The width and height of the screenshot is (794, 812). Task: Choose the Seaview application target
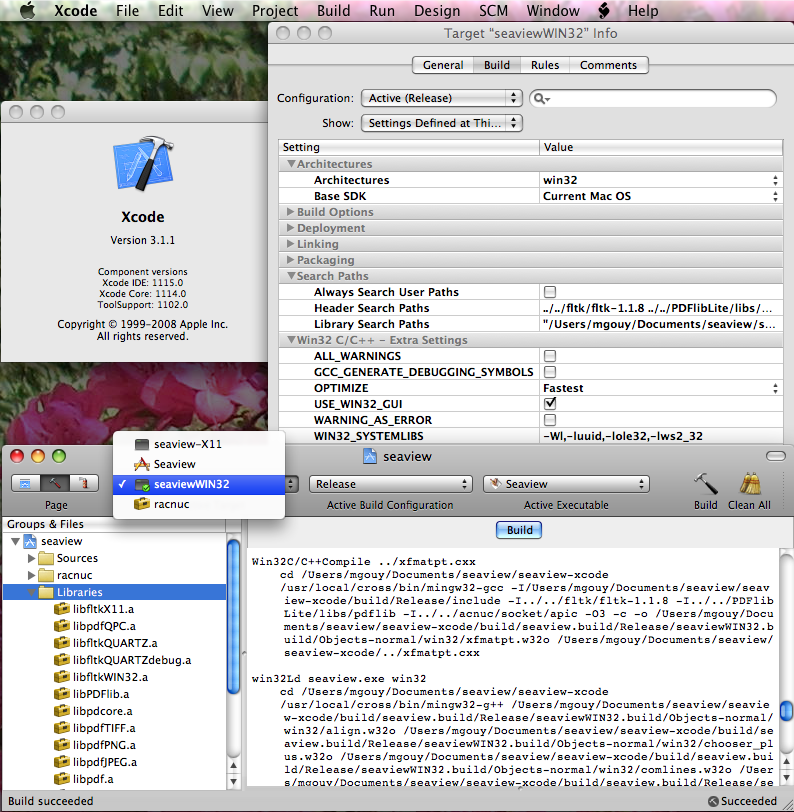point(174,464)
